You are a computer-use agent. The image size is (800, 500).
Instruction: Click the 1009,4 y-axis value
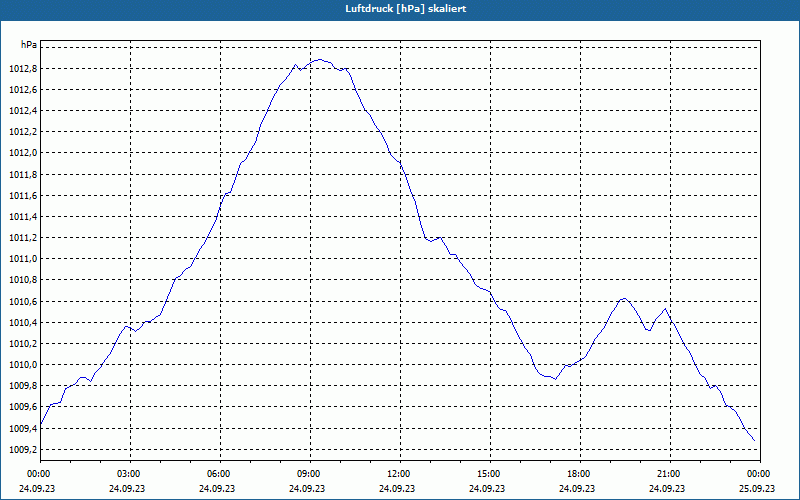[23, 429]
